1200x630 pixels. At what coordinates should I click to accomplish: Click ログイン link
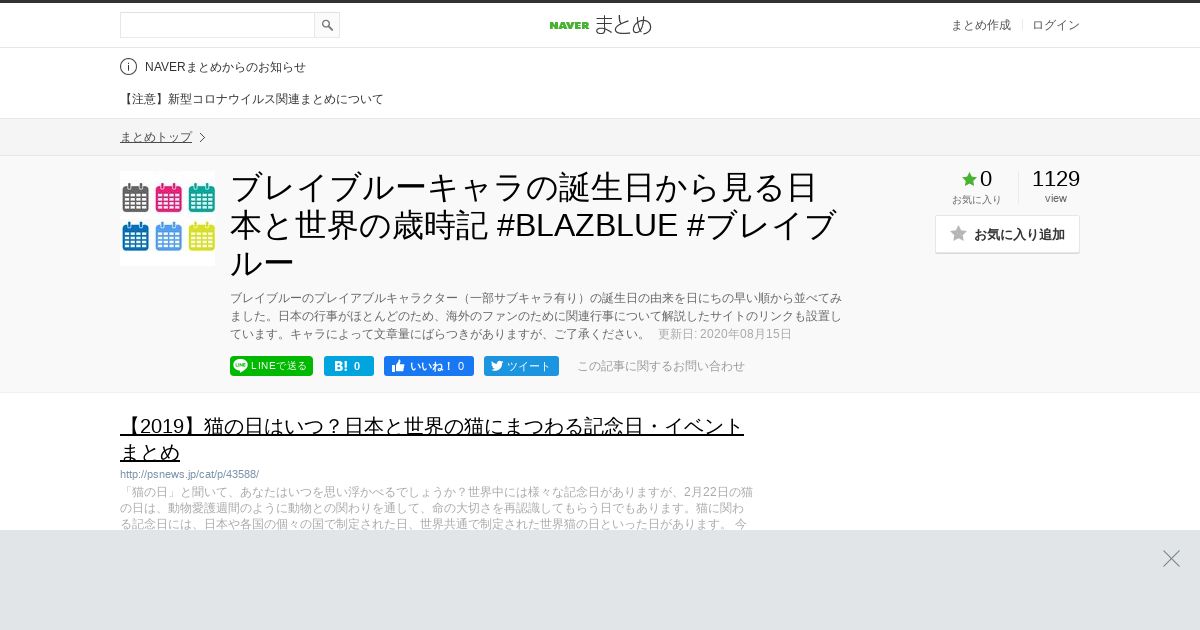(x=1055, y=25)
